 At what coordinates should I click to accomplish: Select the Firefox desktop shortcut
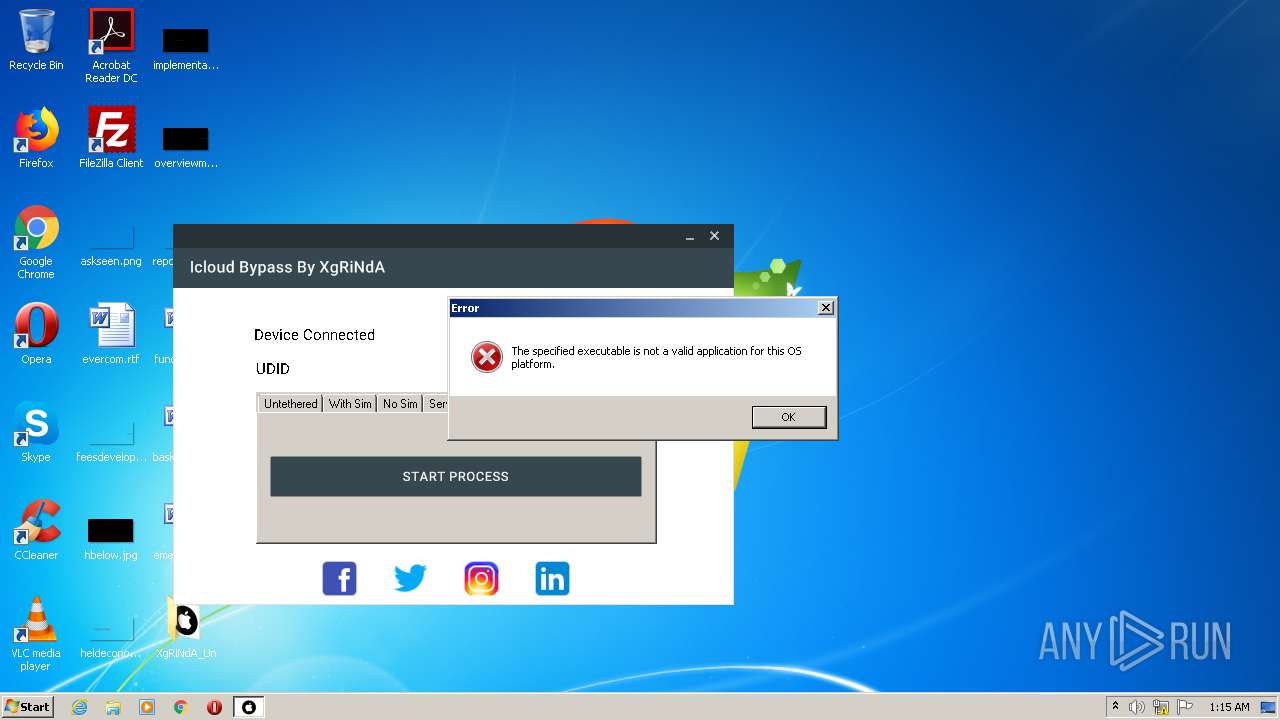click(36, 138)
